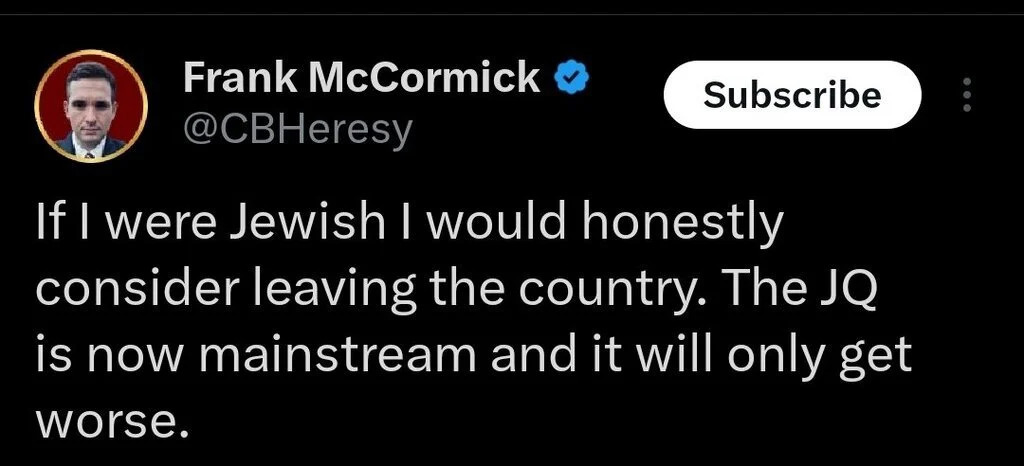This screenshot has width=1024, height=466.
Task: Go to the @CBHeresy handle
Action: (298, 130)
